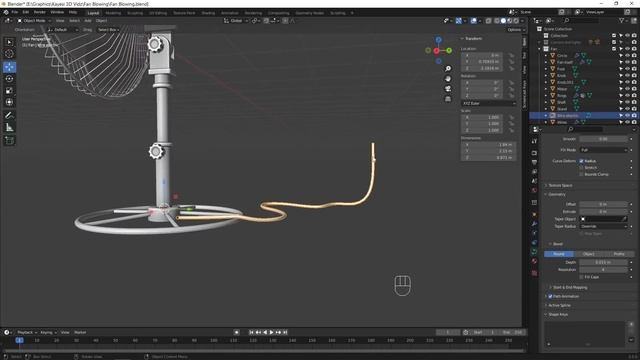The height and width of the screenshot is (360, 640).
Task: Click the outliner filter funnel icon
Action: click(622, 20)
